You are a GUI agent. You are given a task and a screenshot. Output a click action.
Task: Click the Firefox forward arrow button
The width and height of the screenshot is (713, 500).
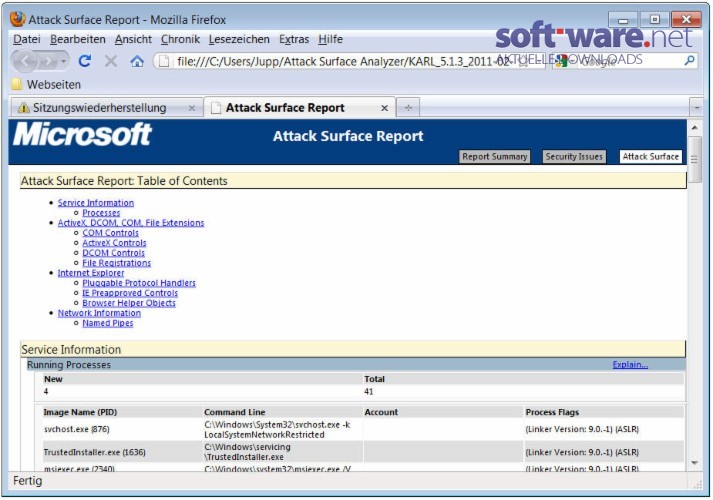pyautogui.click(x=48, y=61)
